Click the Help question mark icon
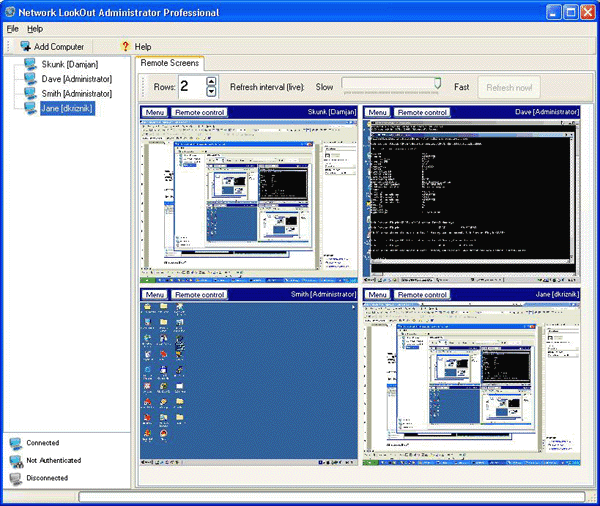The image size is (600, 506). (x=125, y=46)
